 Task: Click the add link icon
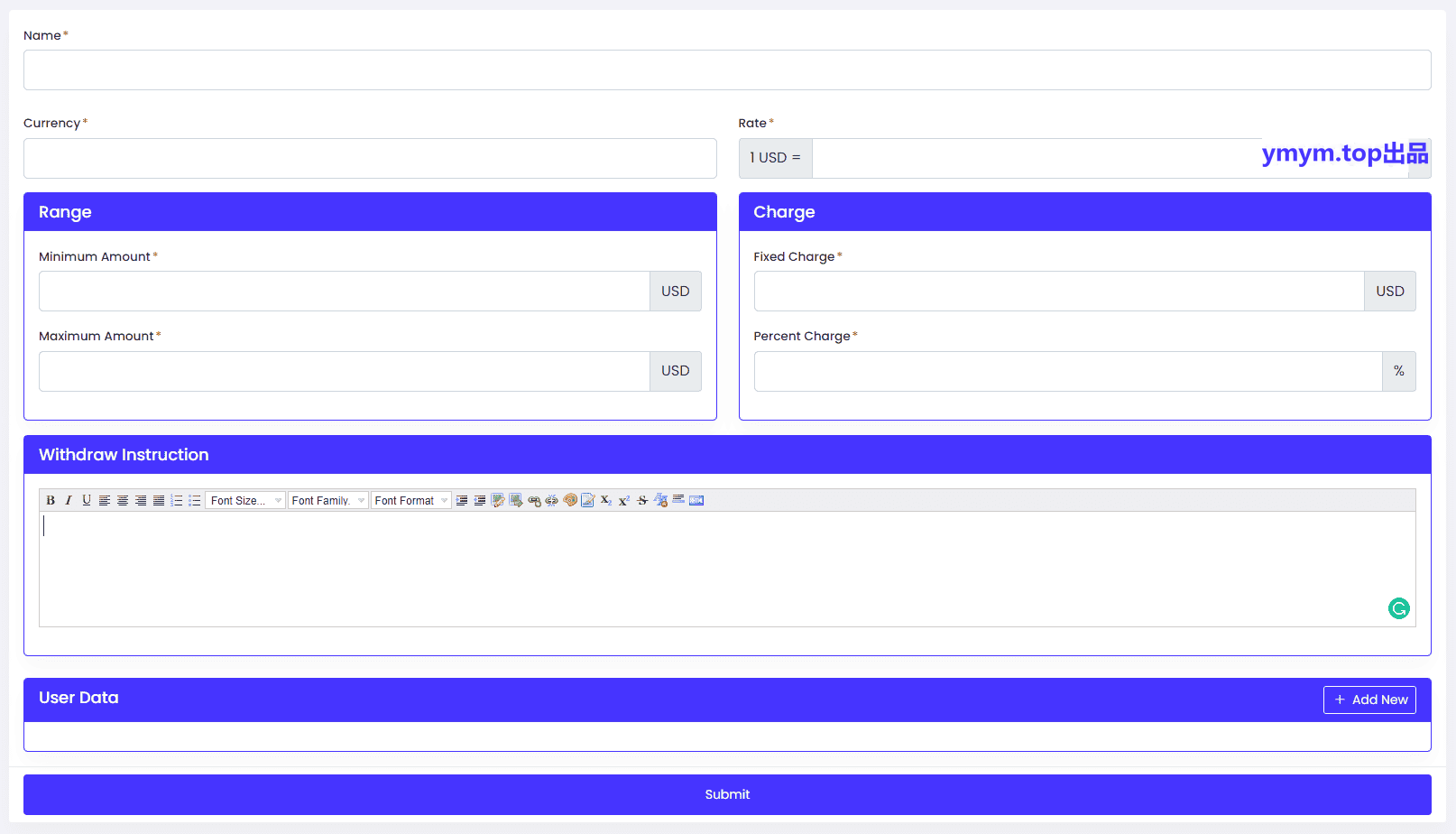click(x=534, y=500)
